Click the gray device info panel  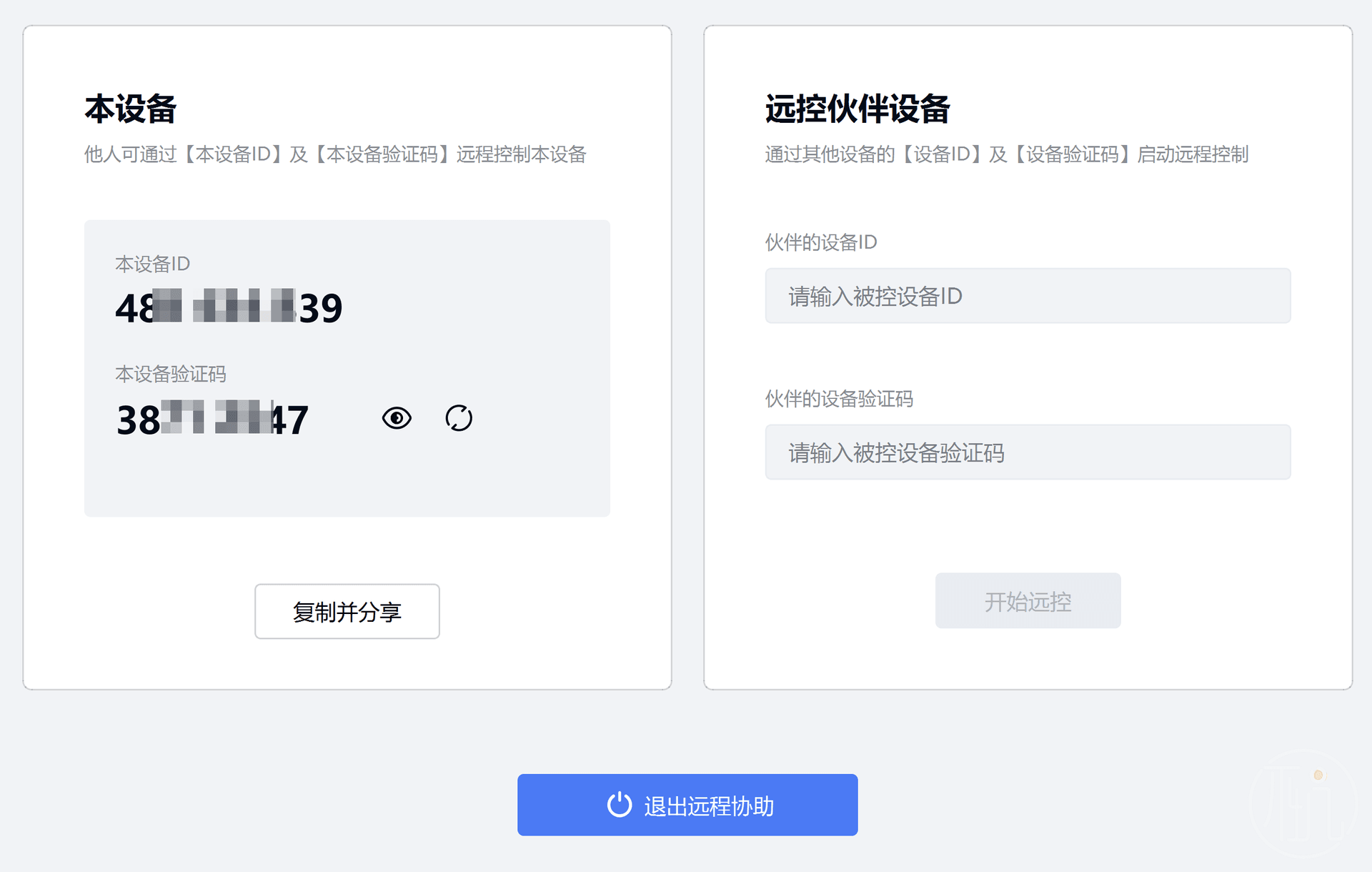347,368
